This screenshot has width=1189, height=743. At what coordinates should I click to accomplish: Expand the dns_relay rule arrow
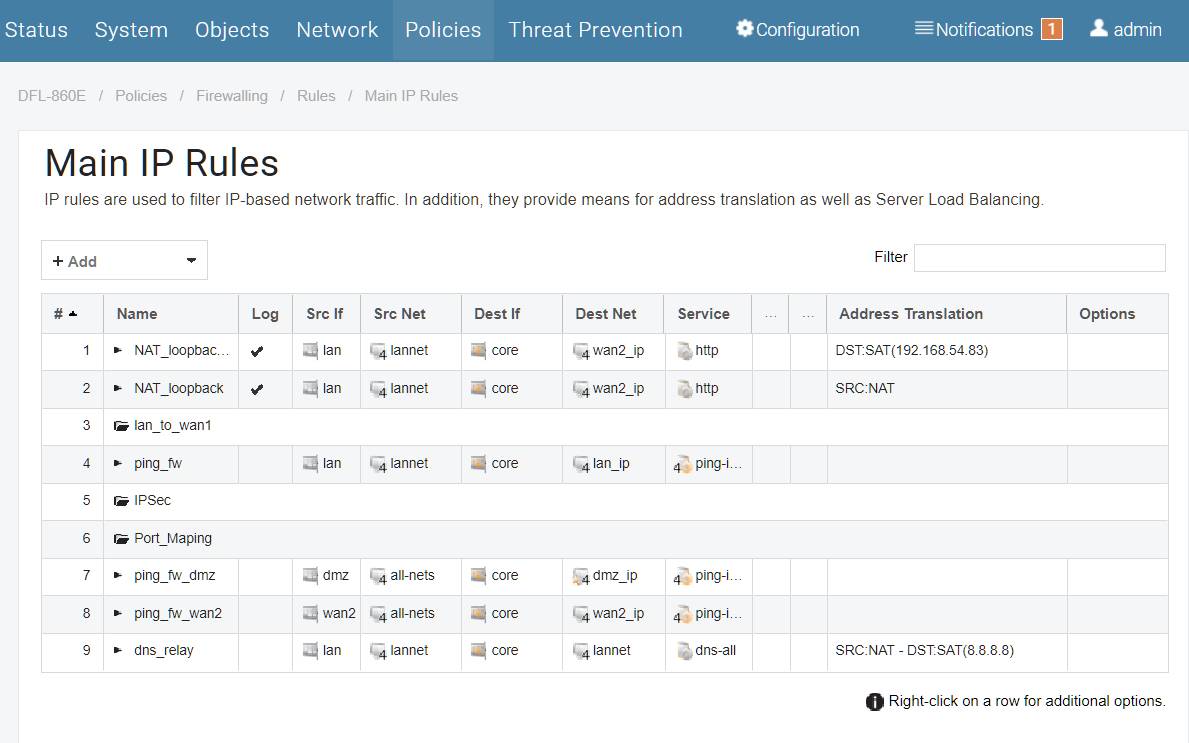[118, 651]
